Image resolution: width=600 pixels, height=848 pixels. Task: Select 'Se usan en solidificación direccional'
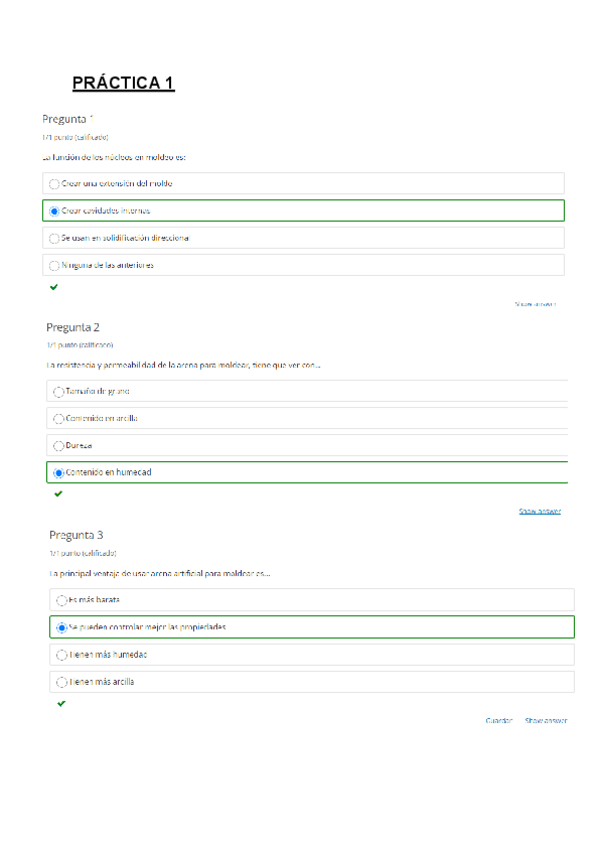(x=54, y=238)
